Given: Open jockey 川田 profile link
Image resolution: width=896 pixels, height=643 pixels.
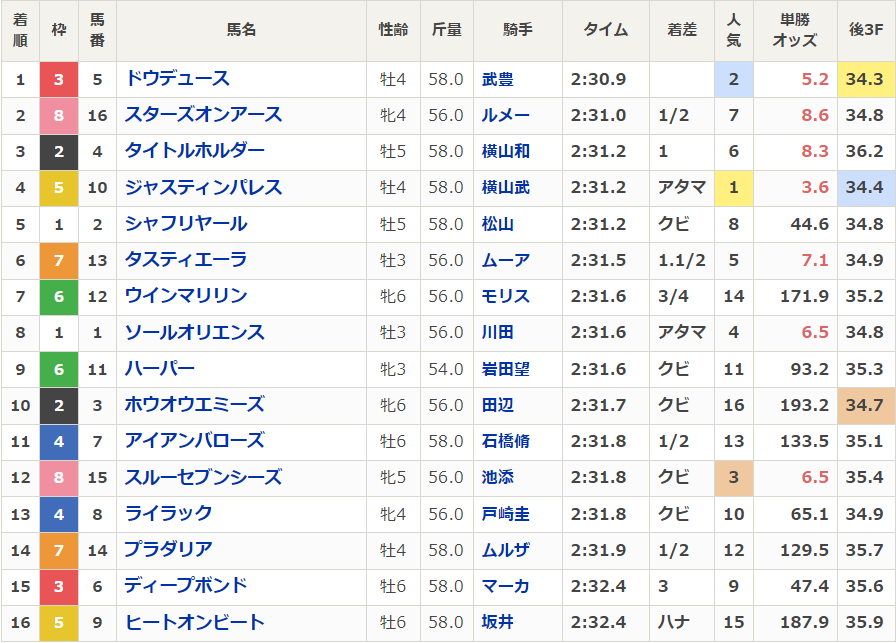Looking at the screenshot, I should 498,332.
